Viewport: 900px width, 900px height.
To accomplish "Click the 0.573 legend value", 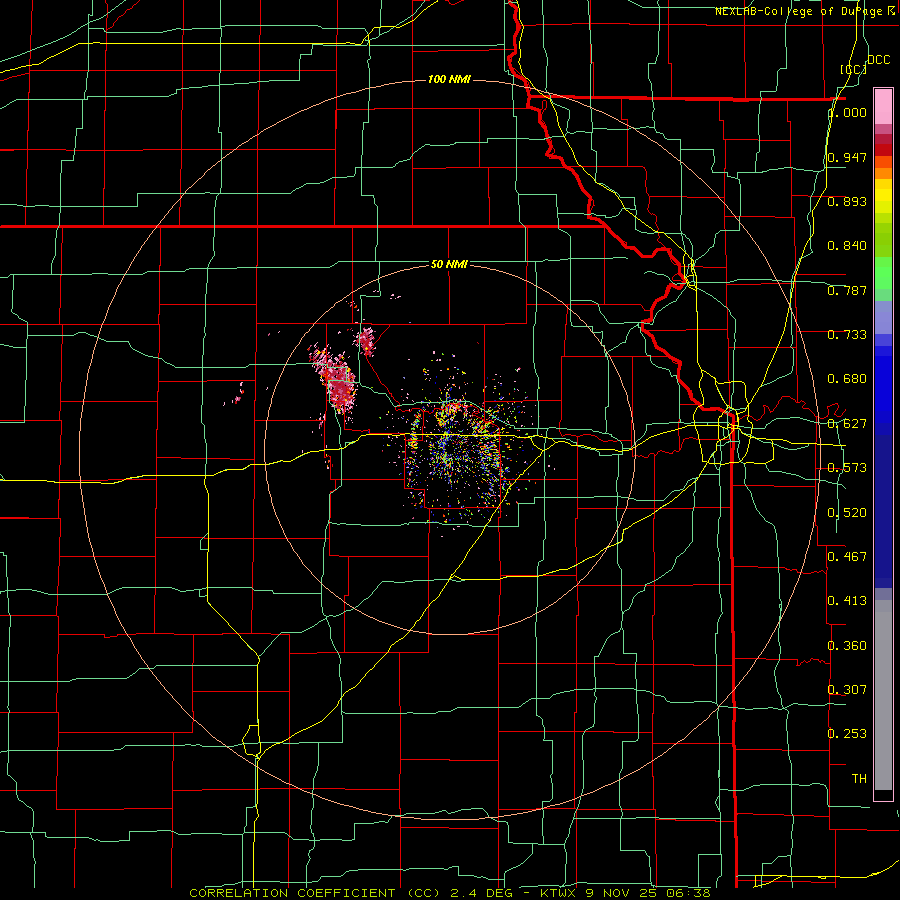I will pyautogui.click(x=847, y=468).
